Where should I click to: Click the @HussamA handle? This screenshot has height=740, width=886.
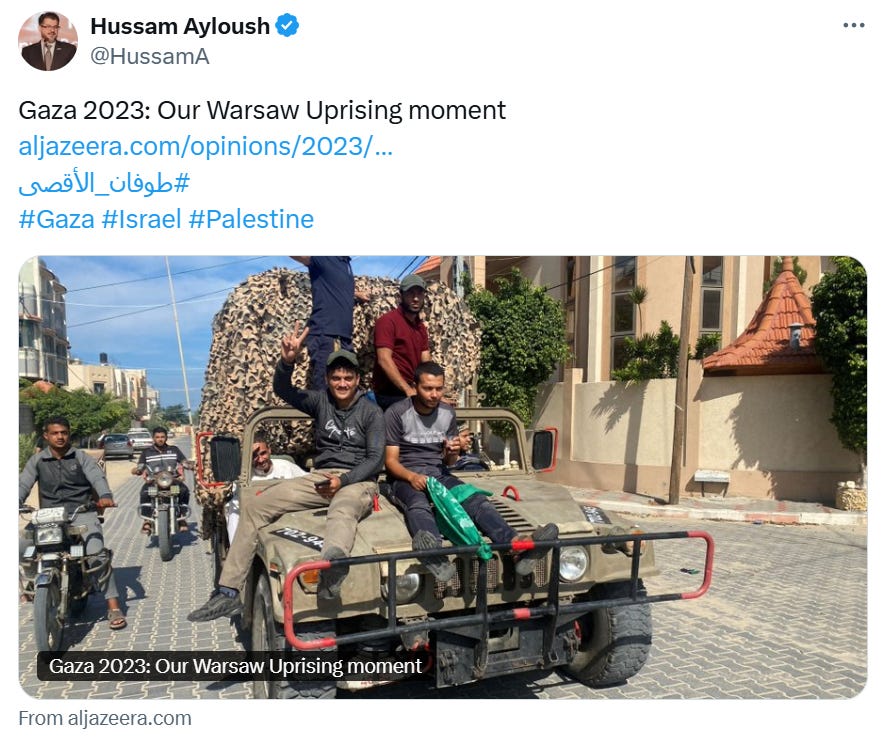150,56
